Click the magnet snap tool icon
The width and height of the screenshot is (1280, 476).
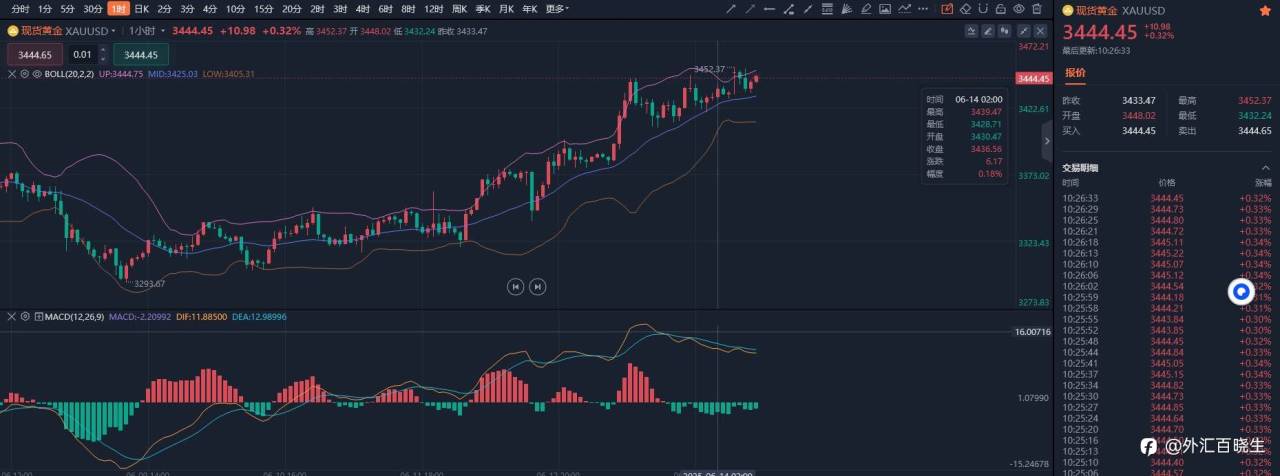click(x=983, y=9)
